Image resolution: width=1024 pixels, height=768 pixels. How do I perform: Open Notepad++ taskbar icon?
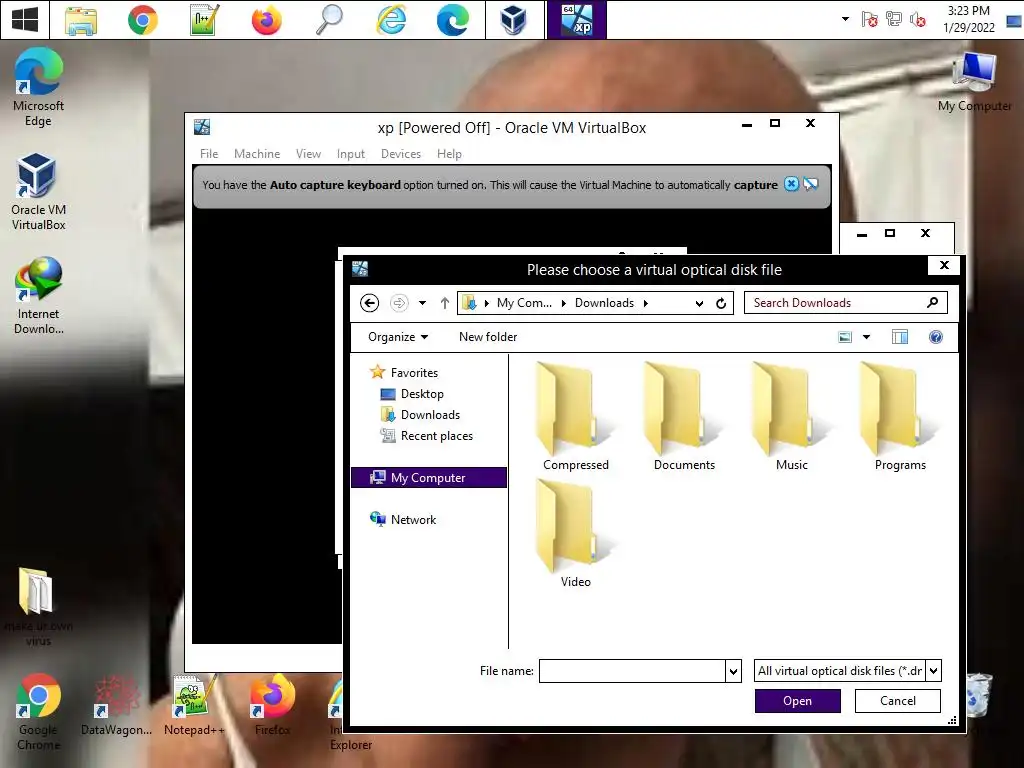click(x=204, y=20)
